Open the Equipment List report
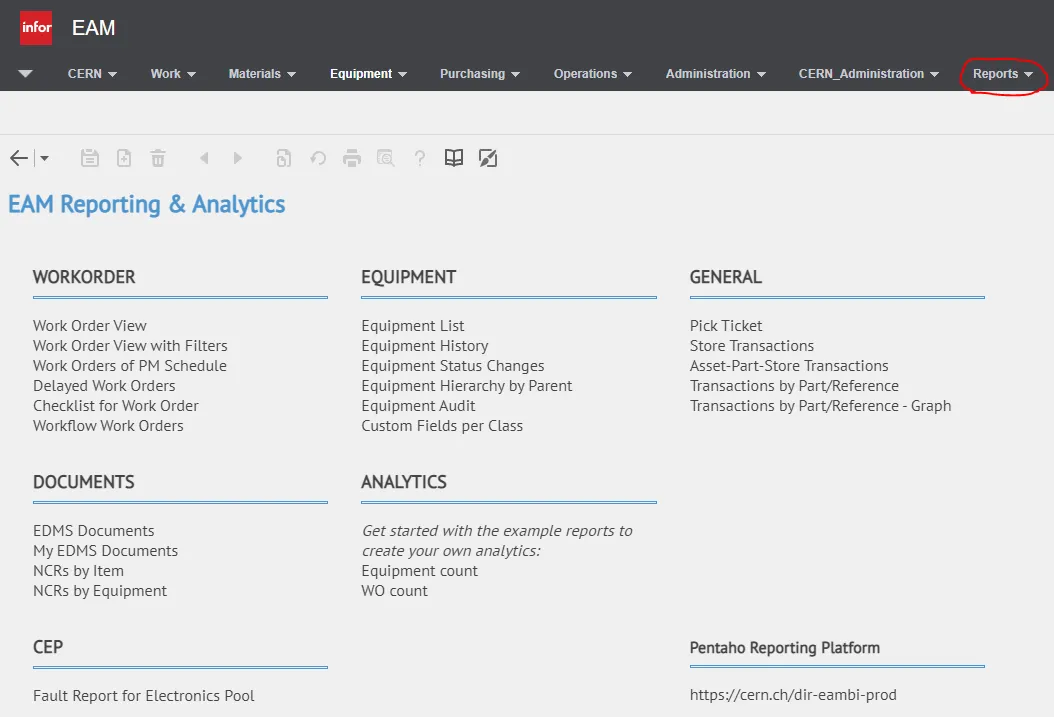 [x=413, y=326]
